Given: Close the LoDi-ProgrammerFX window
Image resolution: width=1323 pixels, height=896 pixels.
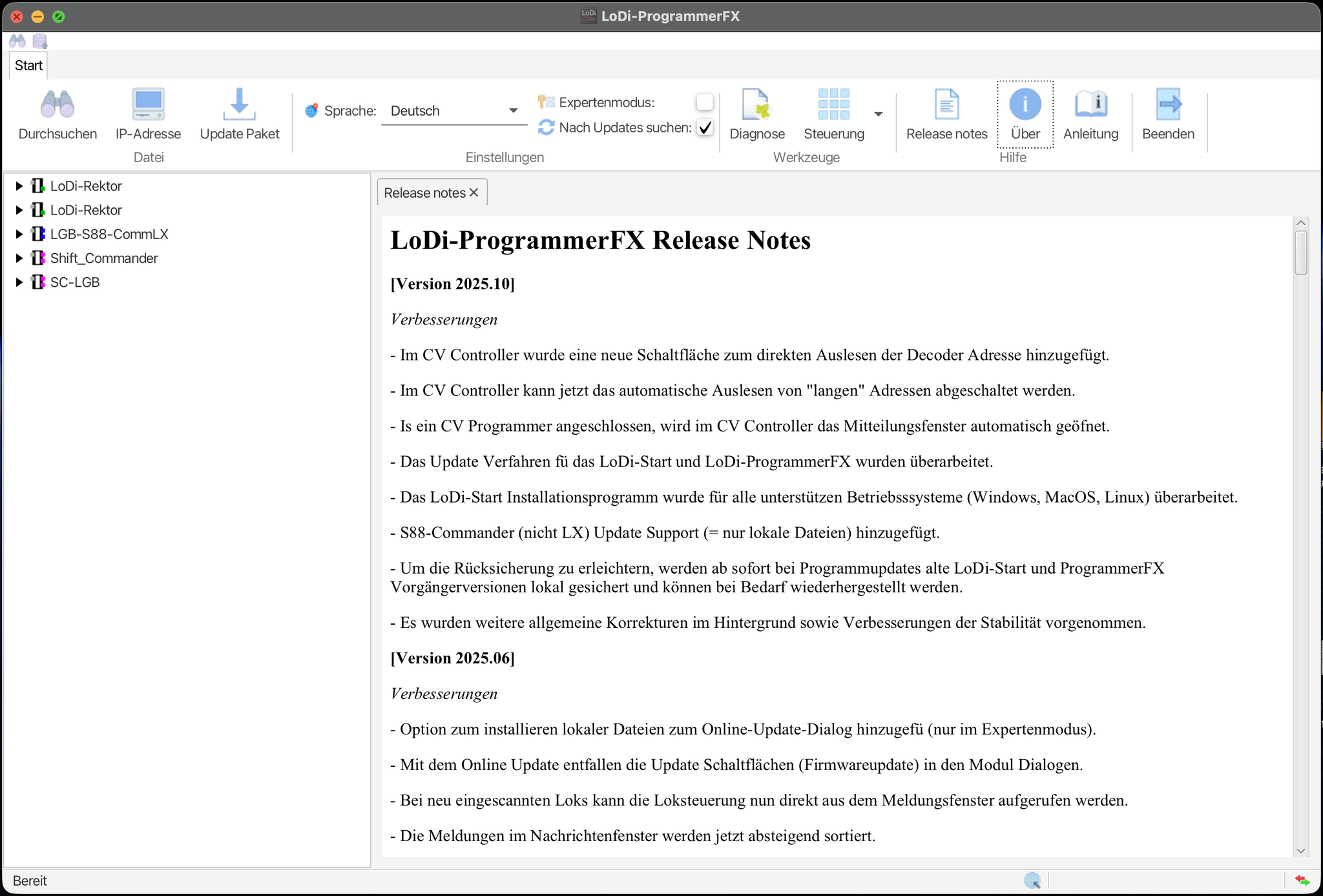Looking at the screenshot, I should click(x=17, y=17).
